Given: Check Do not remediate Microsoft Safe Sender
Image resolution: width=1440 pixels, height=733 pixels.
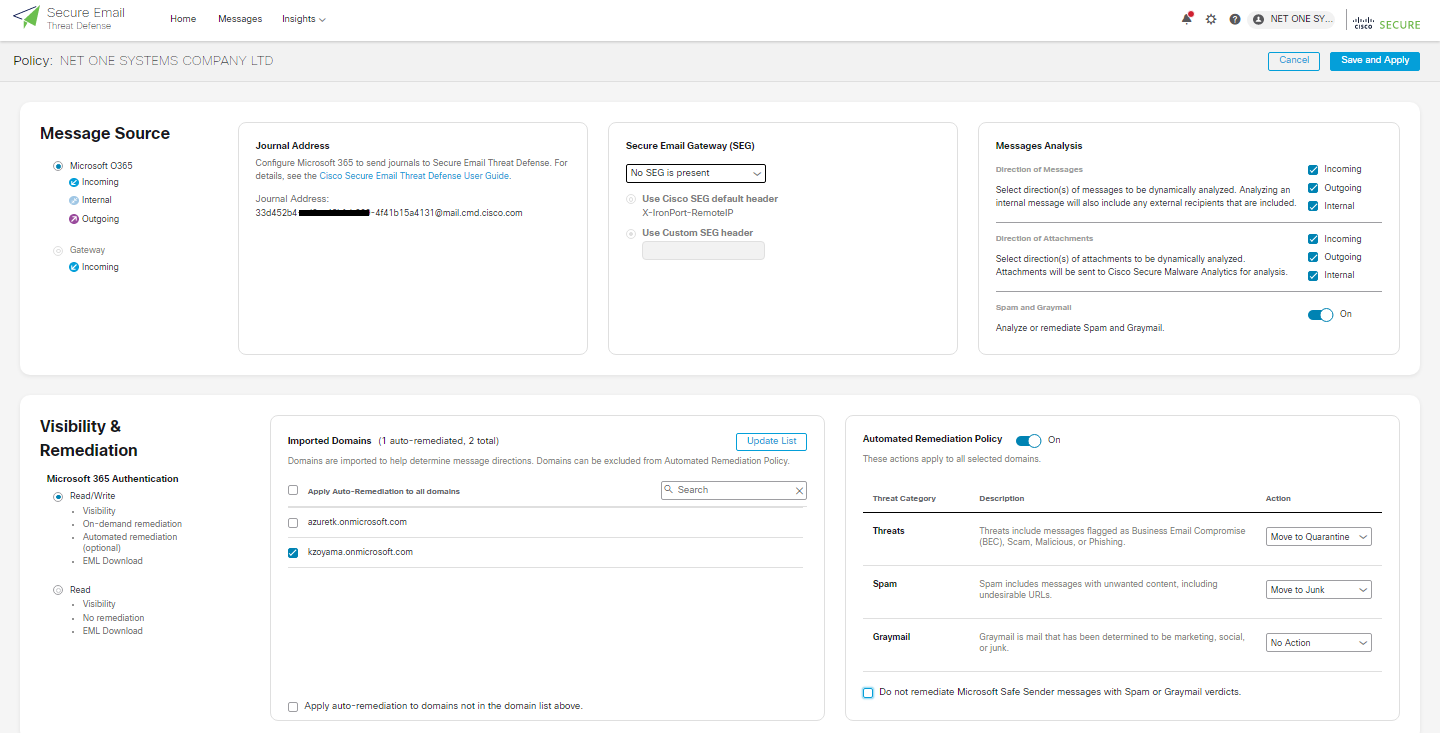Looking at the screenshot, I should tap(868, 693).
